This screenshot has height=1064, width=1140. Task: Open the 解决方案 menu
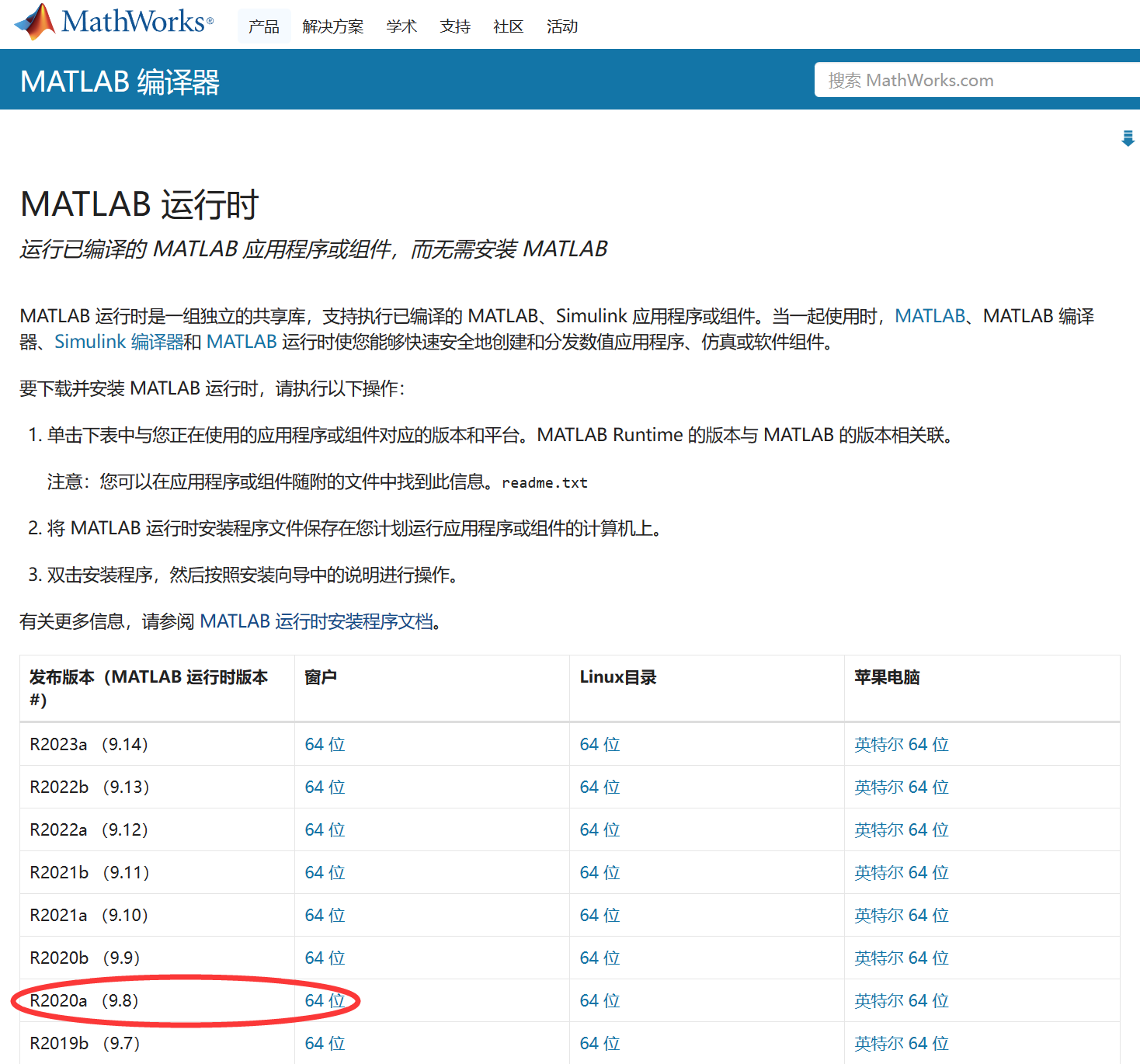[x=333, y=27]
